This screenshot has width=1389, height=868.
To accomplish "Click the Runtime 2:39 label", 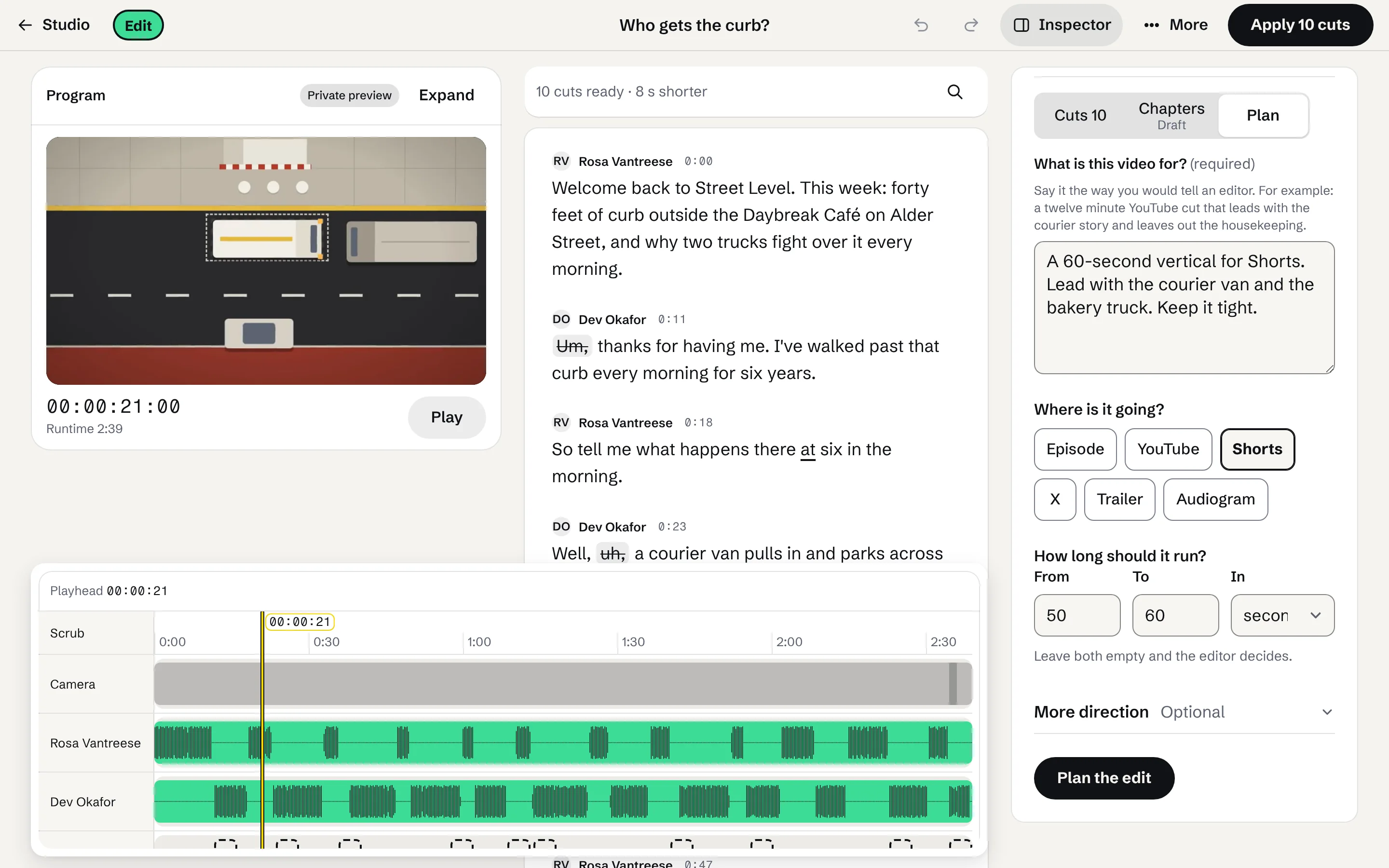I will (84, 429).
